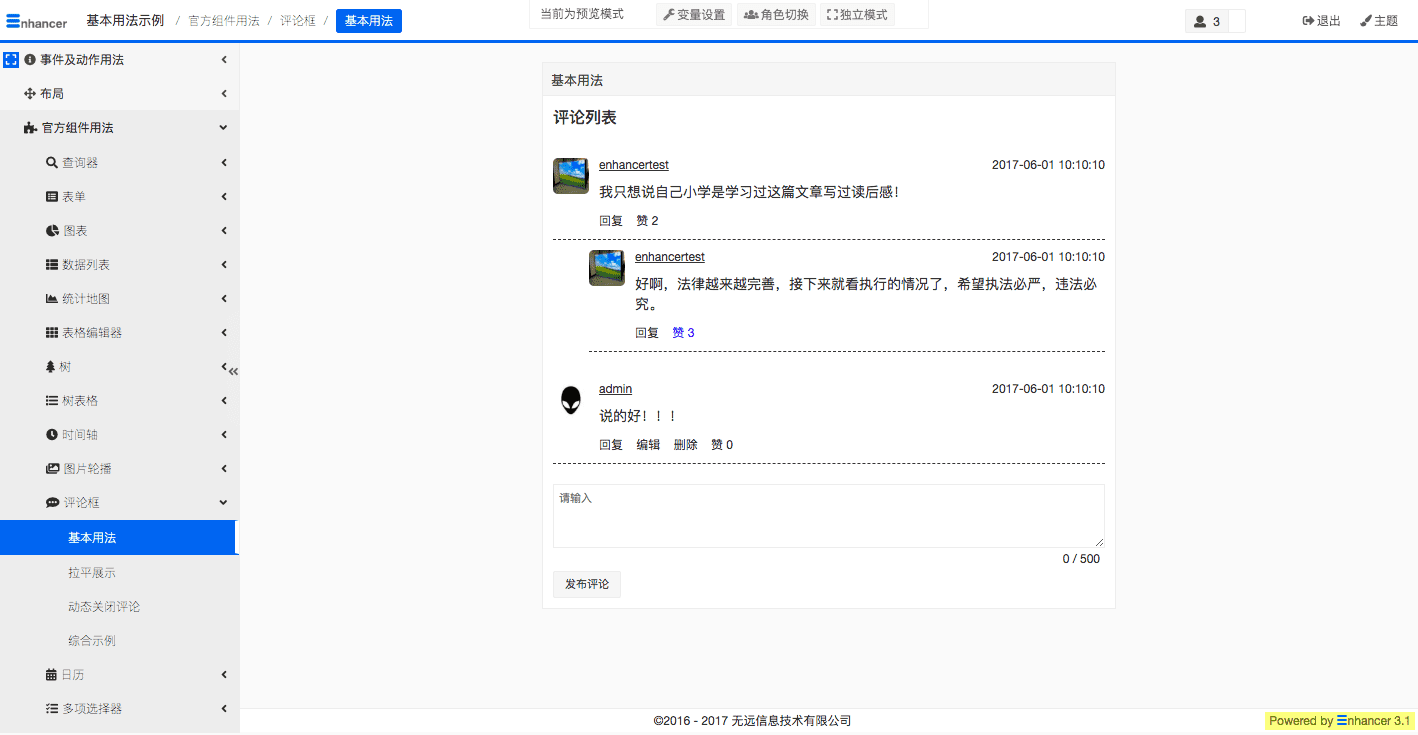Click the fullscreen icon above the sidebar
This screenshot has width=1418, height=735.
tap(11, 60)
